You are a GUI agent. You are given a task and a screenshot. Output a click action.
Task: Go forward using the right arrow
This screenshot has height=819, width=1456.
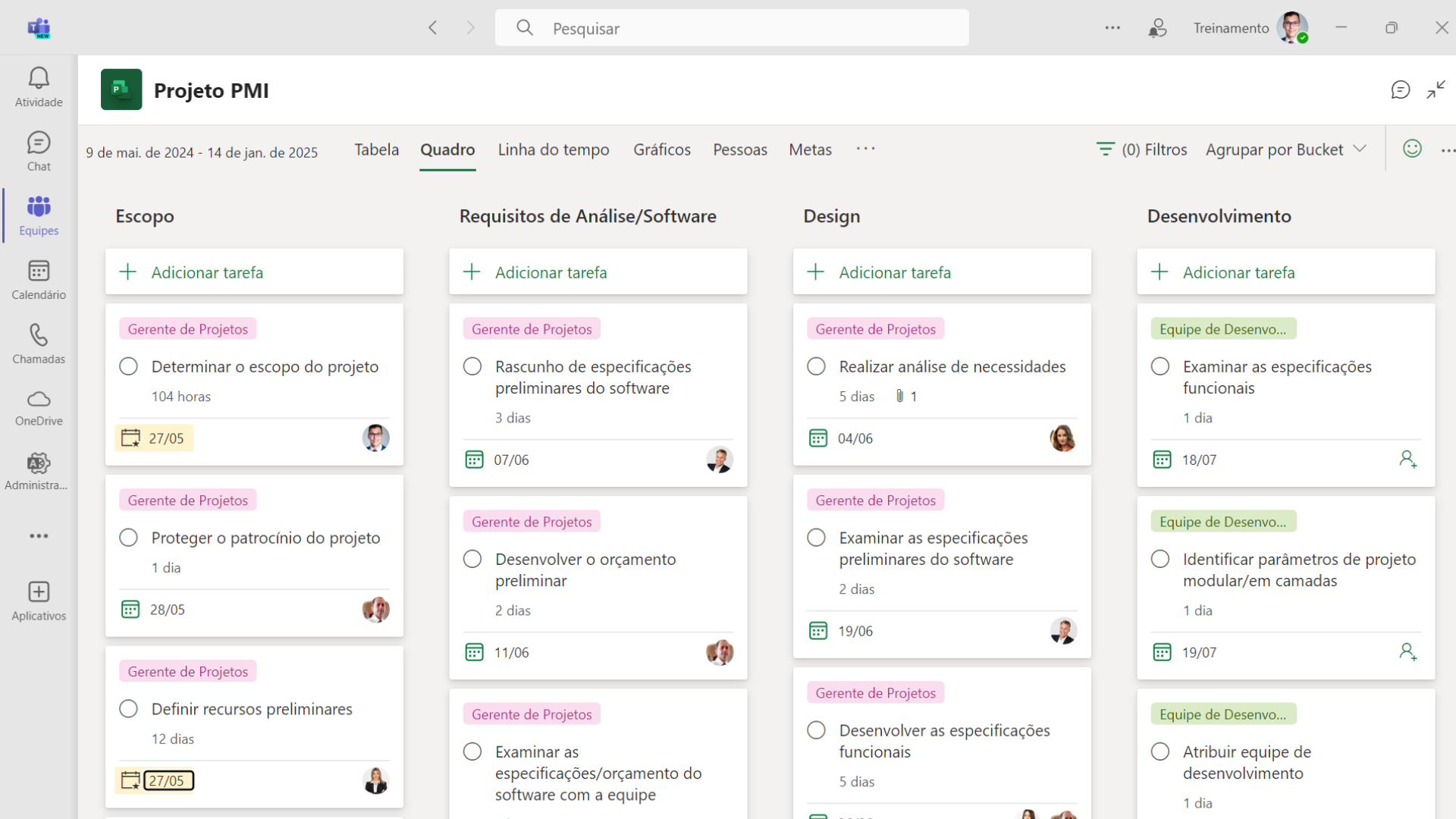tap(471, 28)
